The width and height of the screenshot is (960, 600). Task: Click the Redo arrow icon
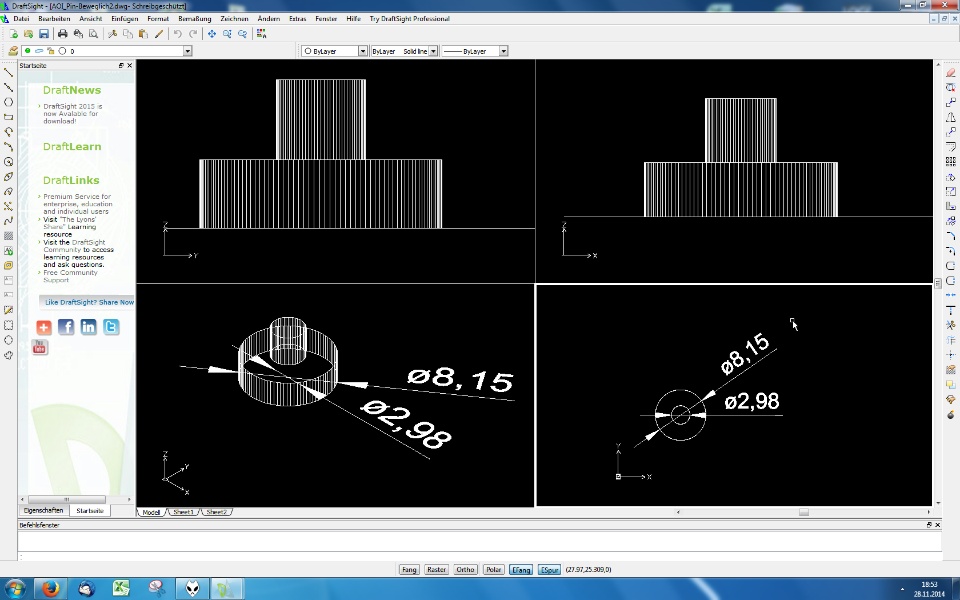193,34
